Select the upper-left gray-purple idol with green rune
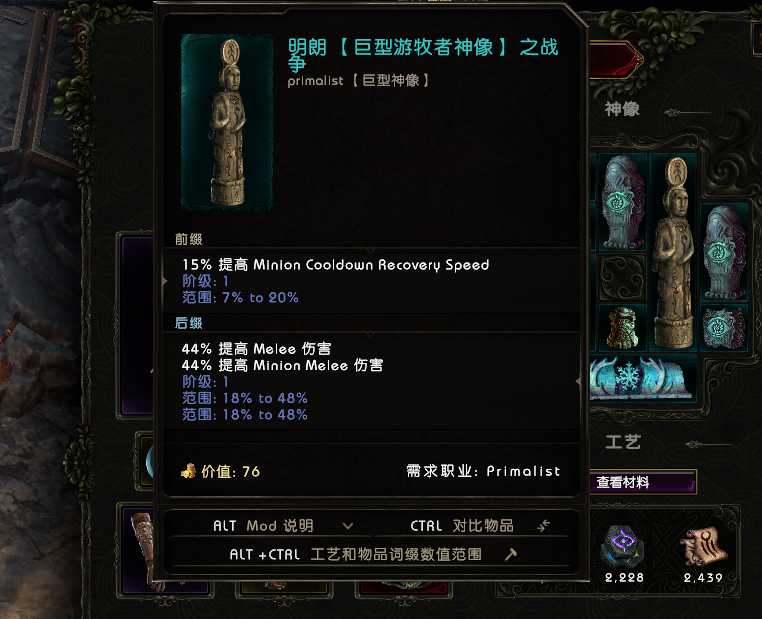The image size is (762, 619). pos(622,202)
